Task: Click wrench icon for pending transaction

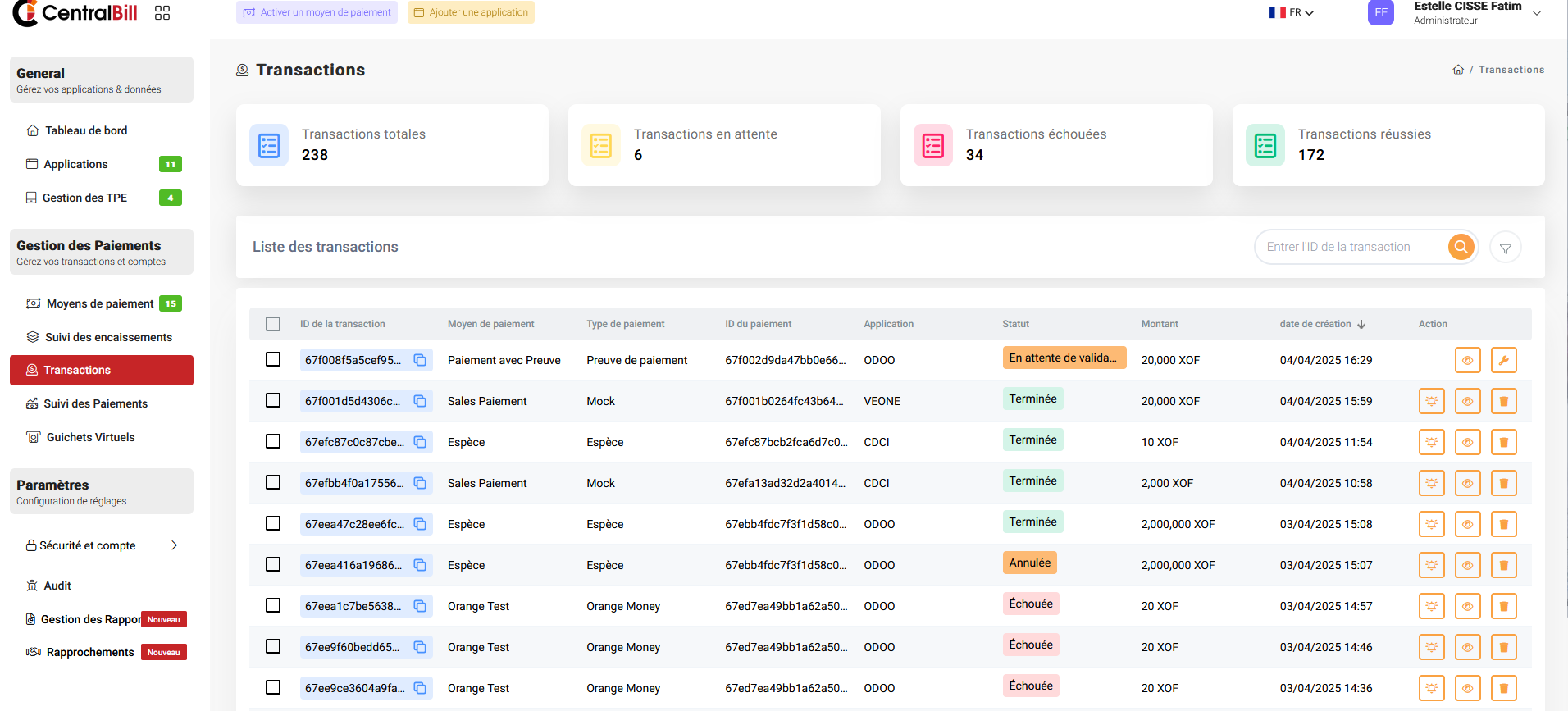Action: point(1503,360)
